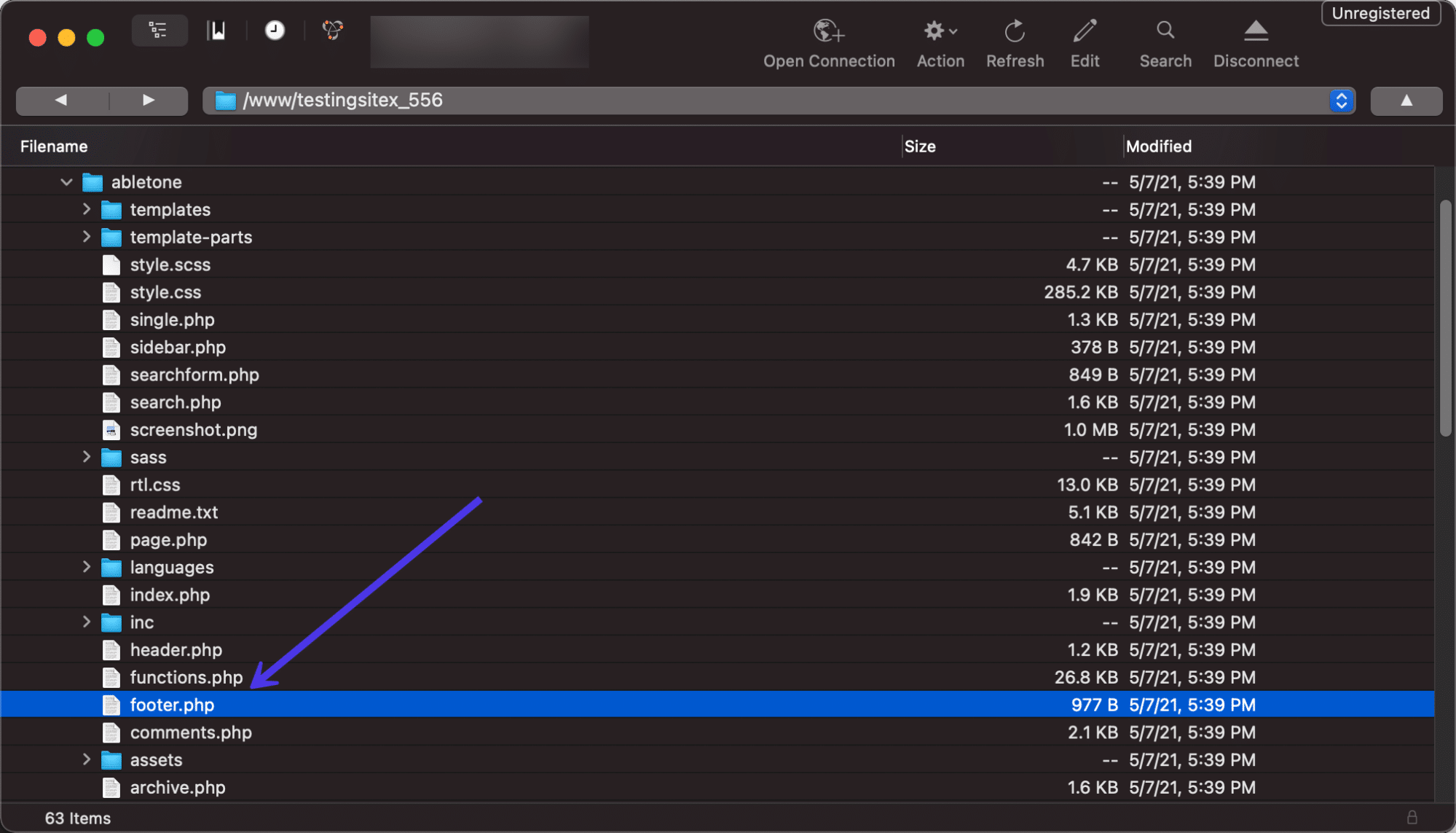Expand the languages folder
The height and width of the screenshot is (833, 1456).
tap(87, 566)
